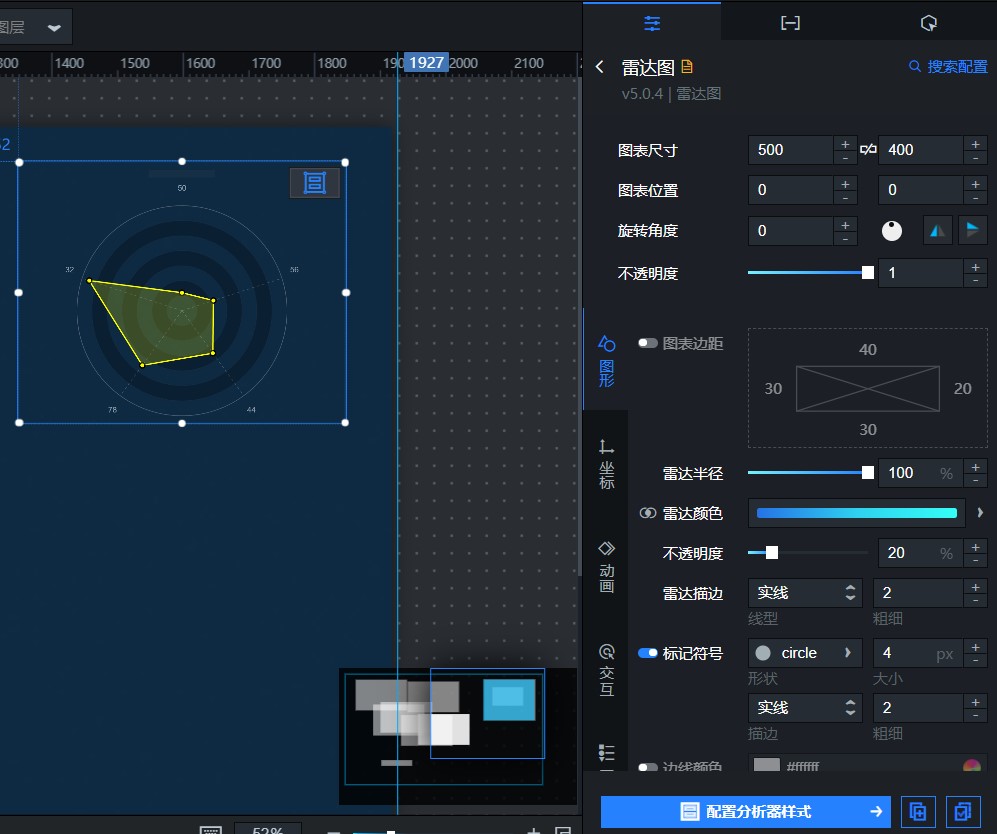Go back with the left chevron arrow
This screenshot has height=834, width=997.
pos(600,67)
